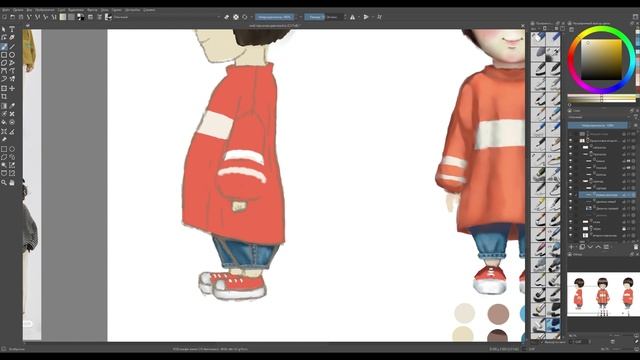Toggle the horizontal mirror tool
This screenshot has height=360, width=640.
click(352, 17)
